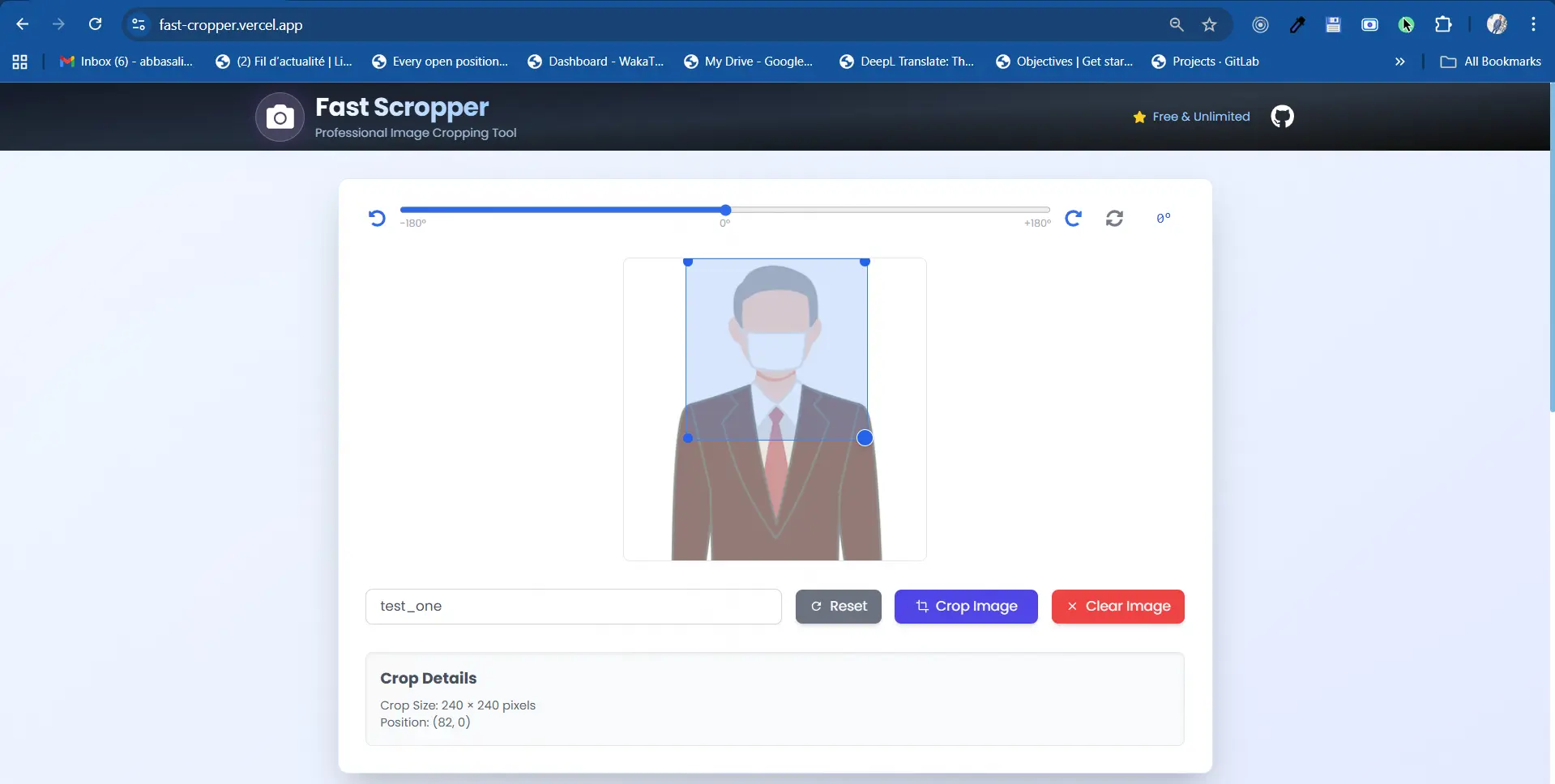Click the Fast Scropper camera logo
The image size is (1555, 784).
pos(280,117)
